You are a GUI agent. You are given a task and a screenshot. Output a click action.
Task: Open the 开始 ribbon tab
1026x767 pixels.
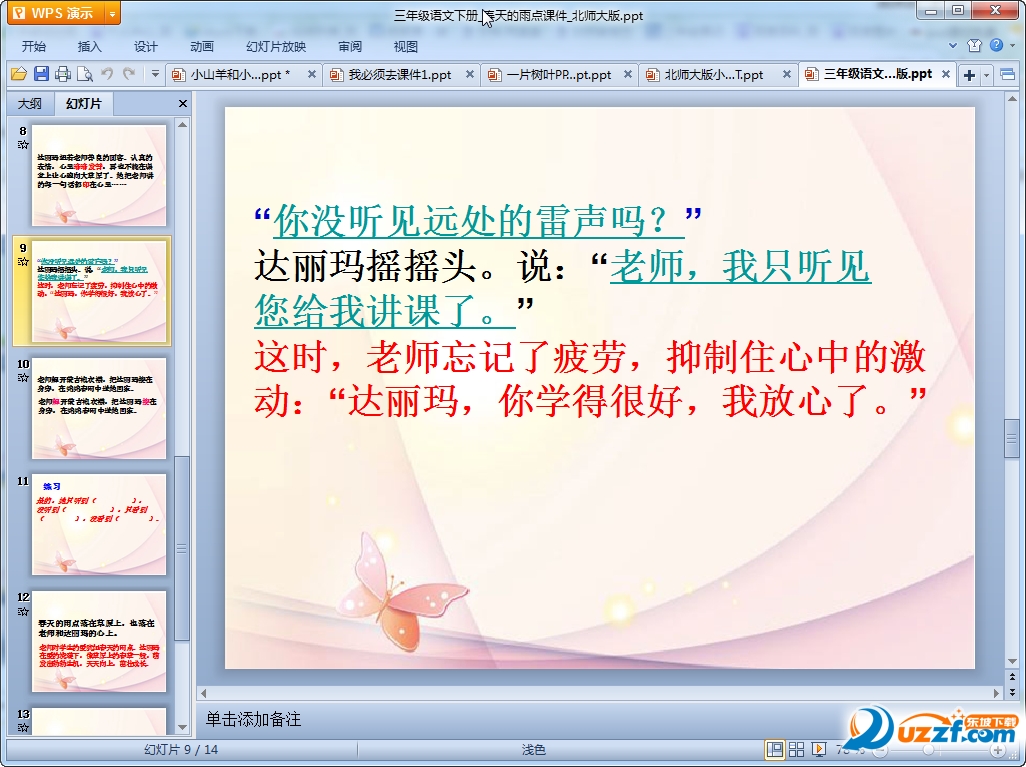pos(33,46)
